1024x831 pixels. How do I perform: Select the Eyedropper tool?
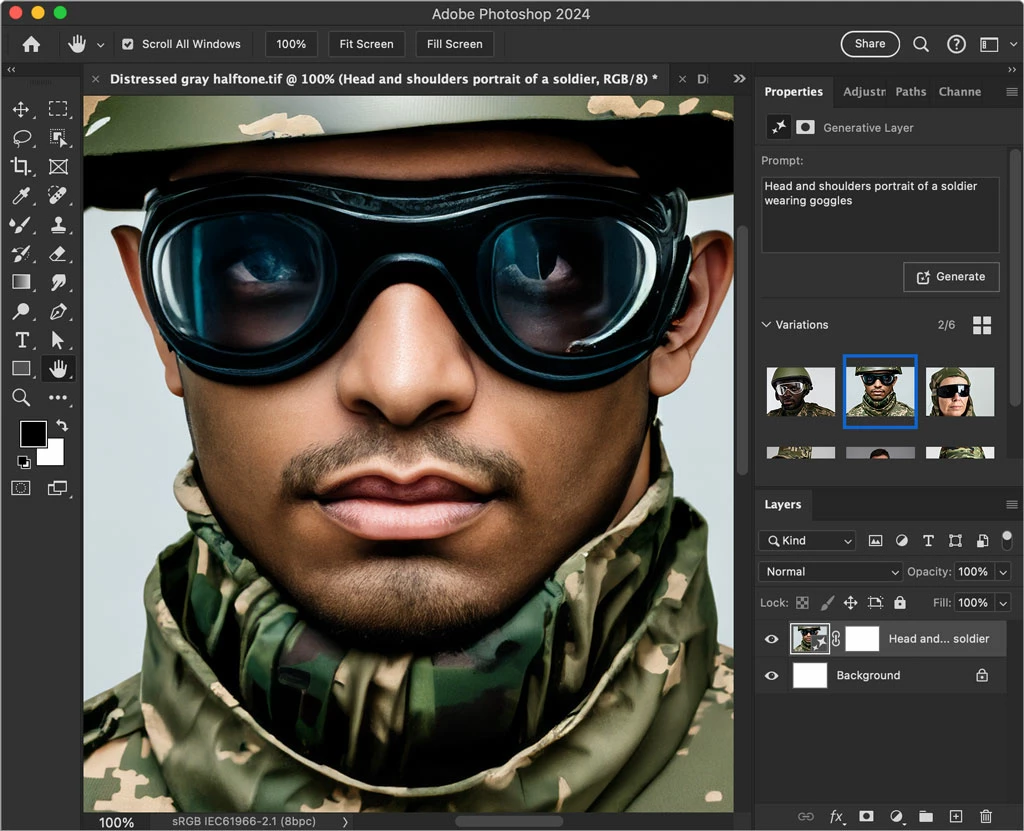pos(21,196)
